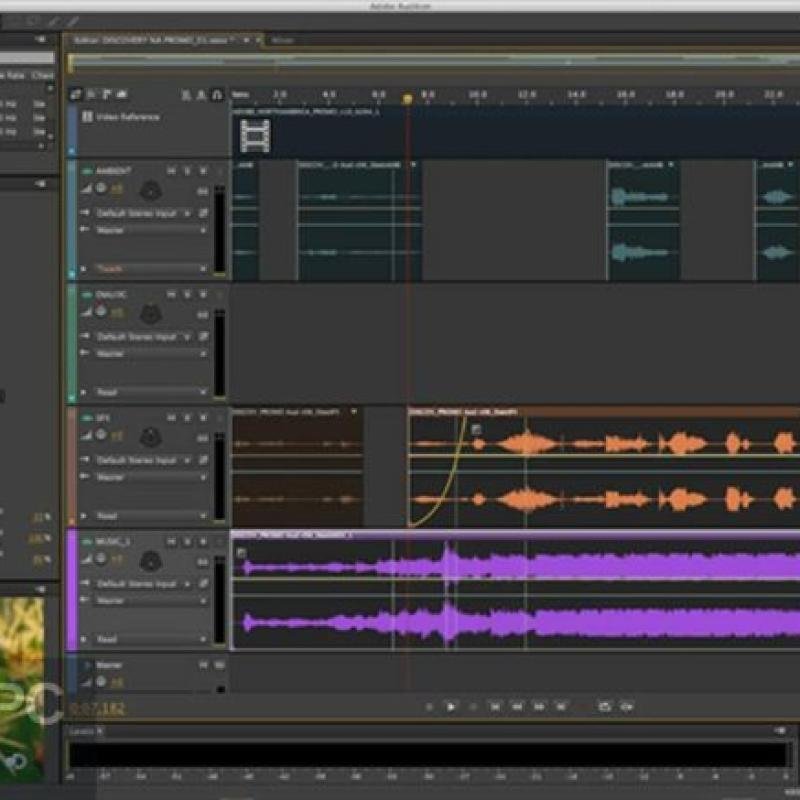Click the yellow playhead marker on time ruler
800x800 pixels.
coord(407,98)
